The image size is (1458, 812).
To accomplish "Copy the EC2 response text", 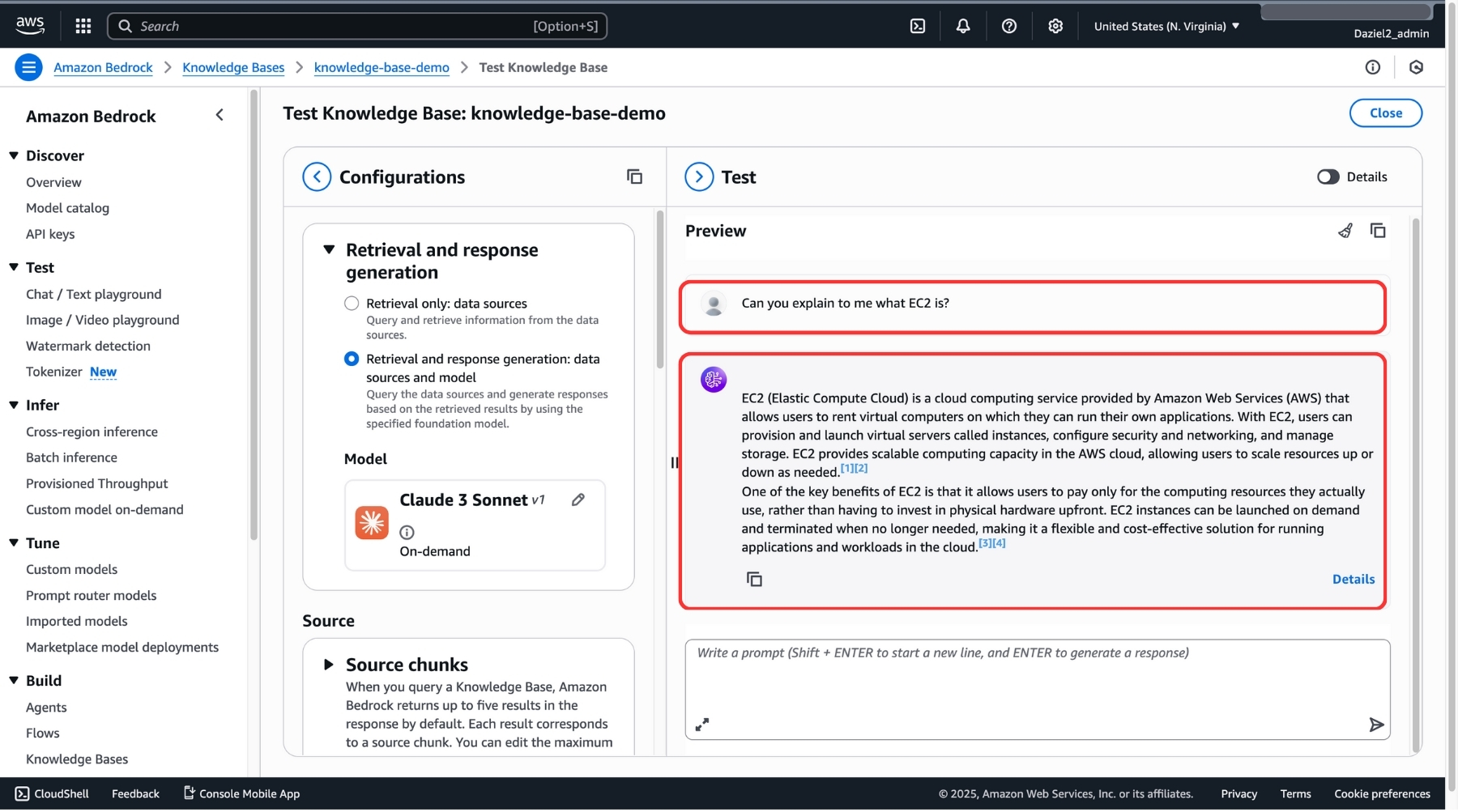I will [x=754, y=580].
